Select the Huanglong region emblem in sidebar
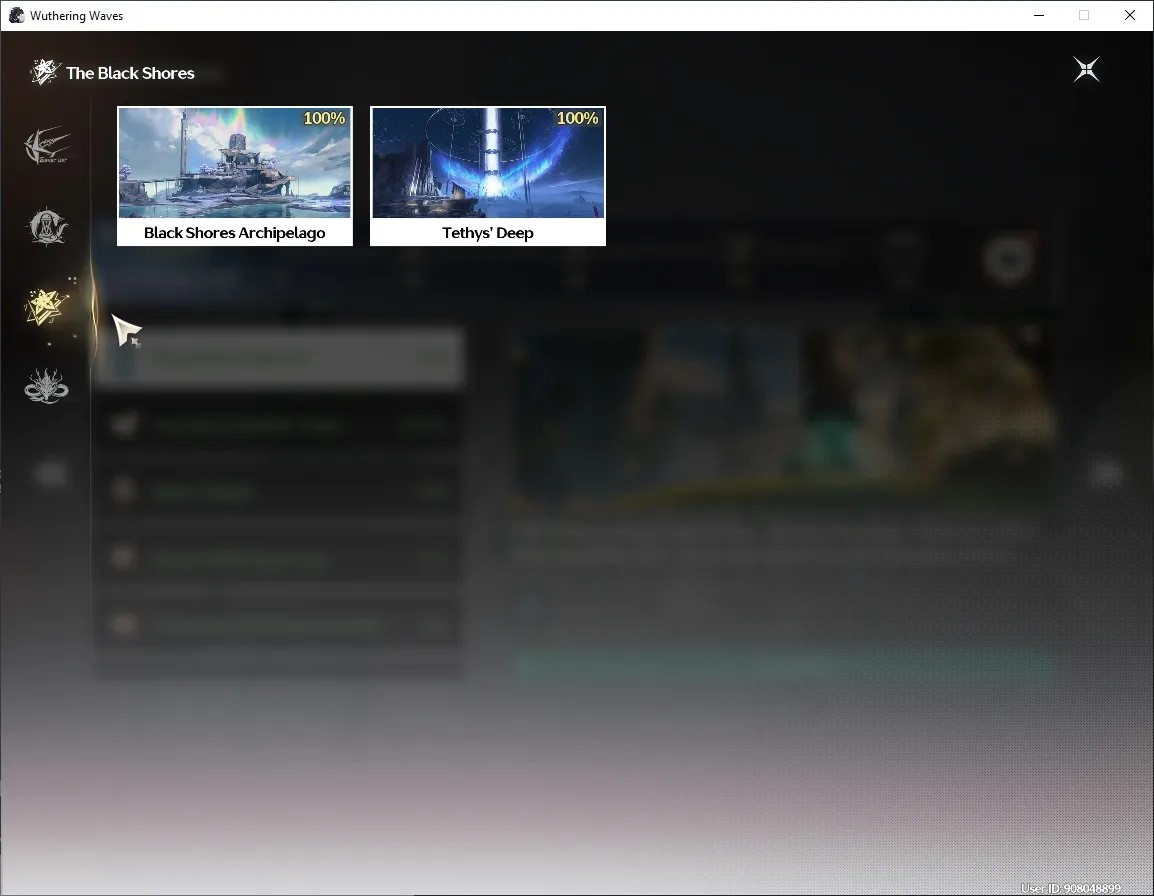Viewport: 1154px width, 896px height. pos(47,146)
